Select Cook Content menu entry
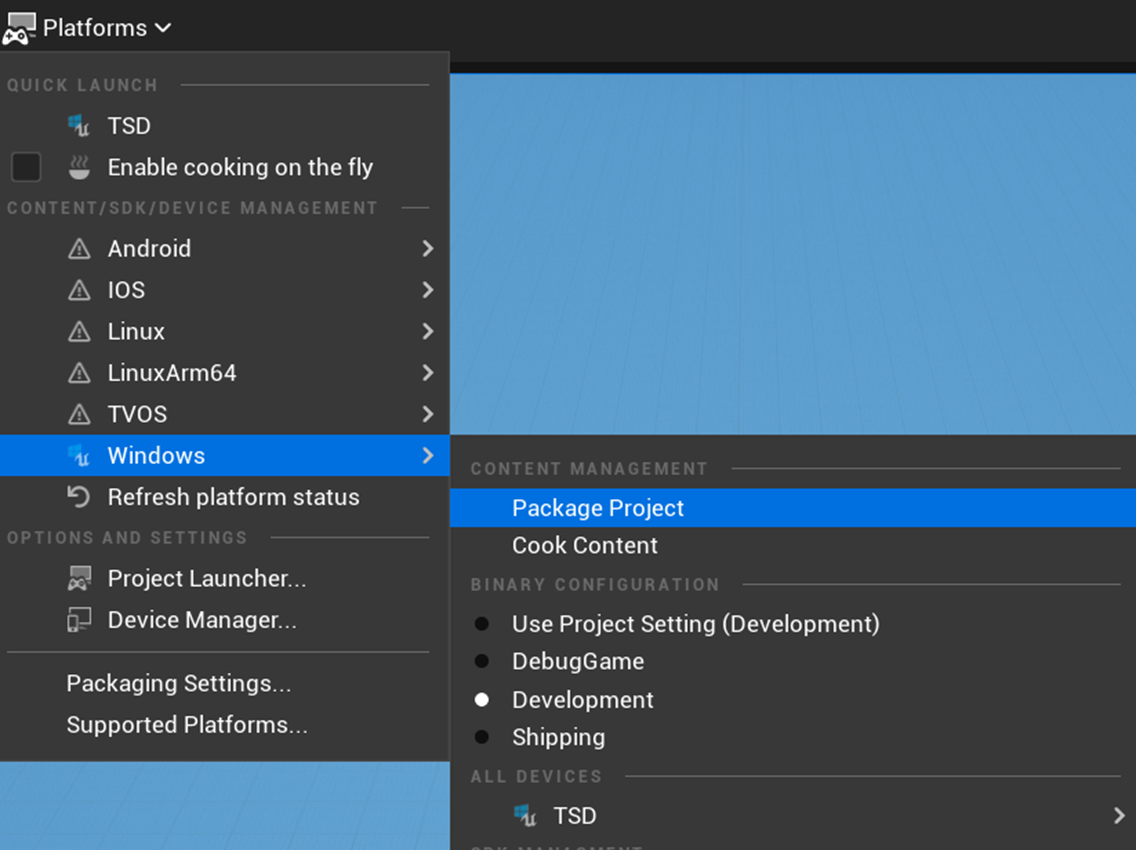Image resolution: width=1136 pixels, height=850 pixels. point(585,545)
